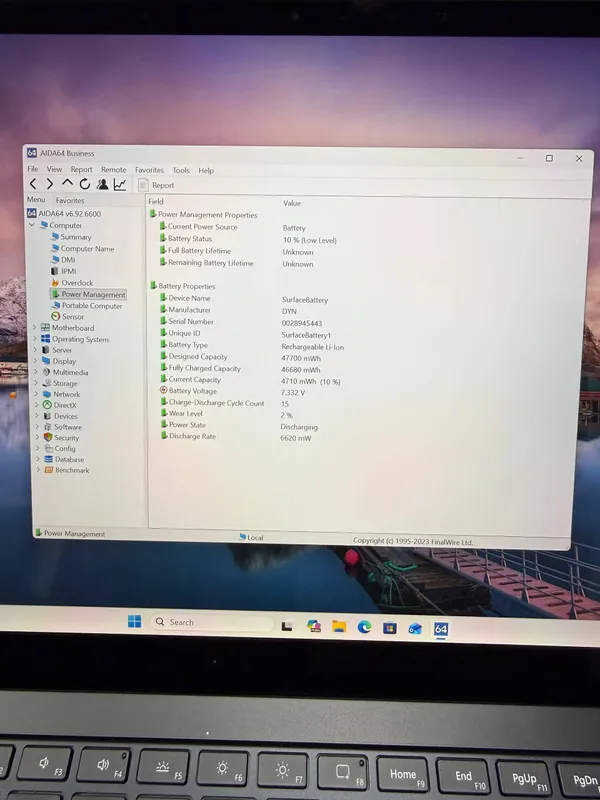Expand the Network tree node

pyautogui.click(x=36, y=394)
